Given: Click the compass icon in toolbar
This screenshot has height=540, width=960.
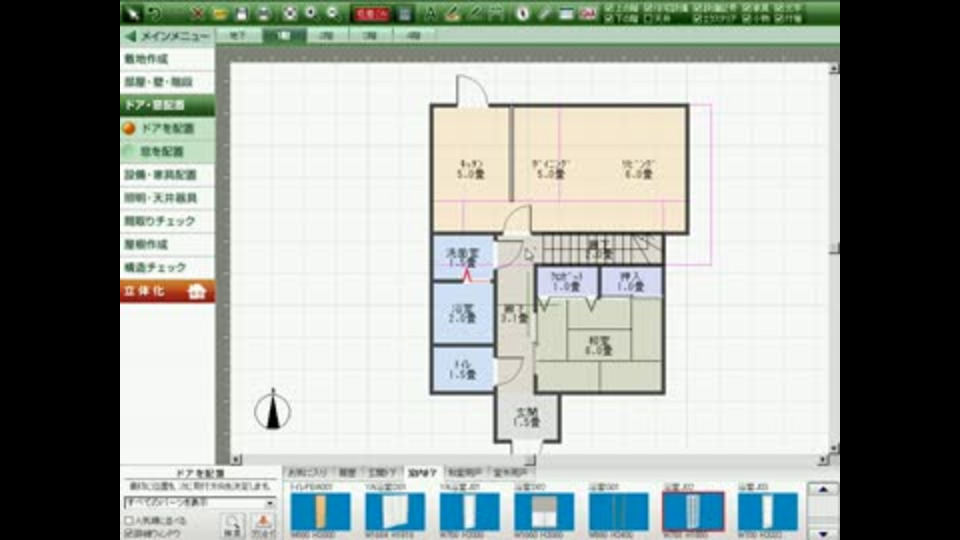Looking at the screenshot, I should coord(522,13).
